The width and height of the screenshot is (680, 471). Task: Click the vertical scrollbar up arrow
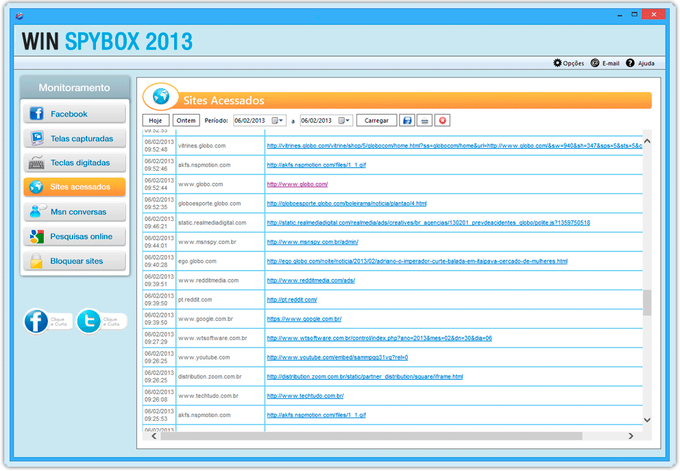coord(647,141)
